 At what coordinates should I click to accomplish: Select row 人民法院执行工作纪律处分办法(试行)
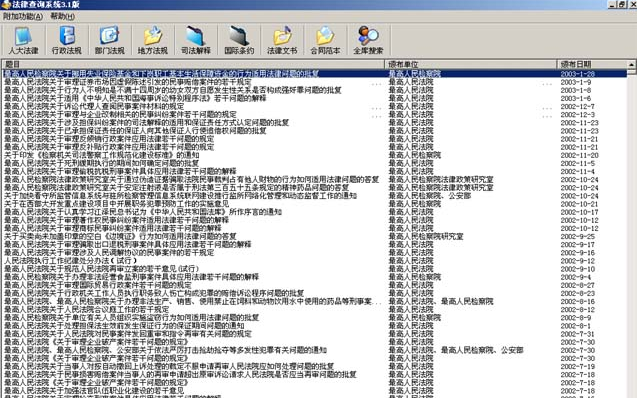[315, 261]
